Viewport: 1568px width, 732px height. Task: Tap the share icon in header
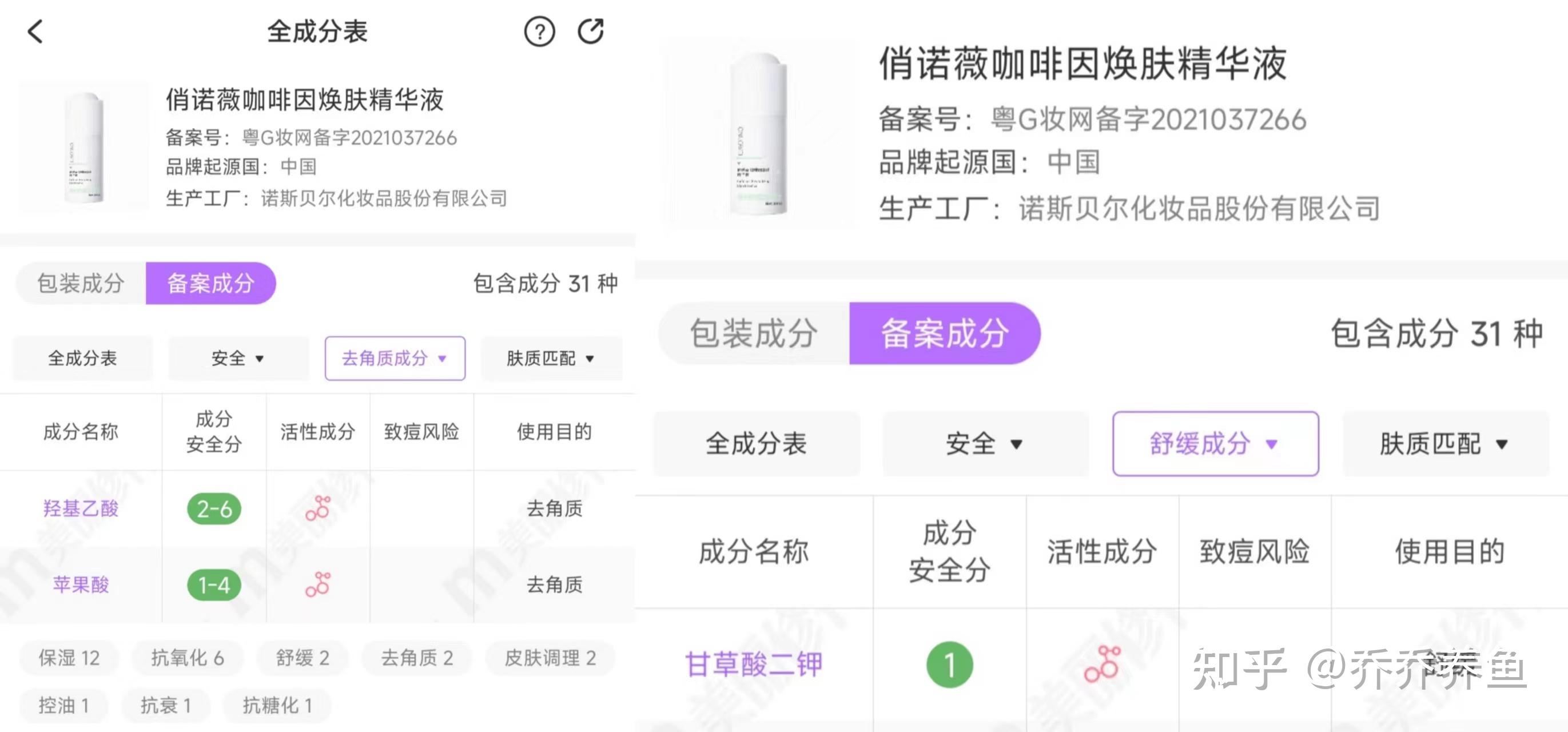tap(591, 31)
